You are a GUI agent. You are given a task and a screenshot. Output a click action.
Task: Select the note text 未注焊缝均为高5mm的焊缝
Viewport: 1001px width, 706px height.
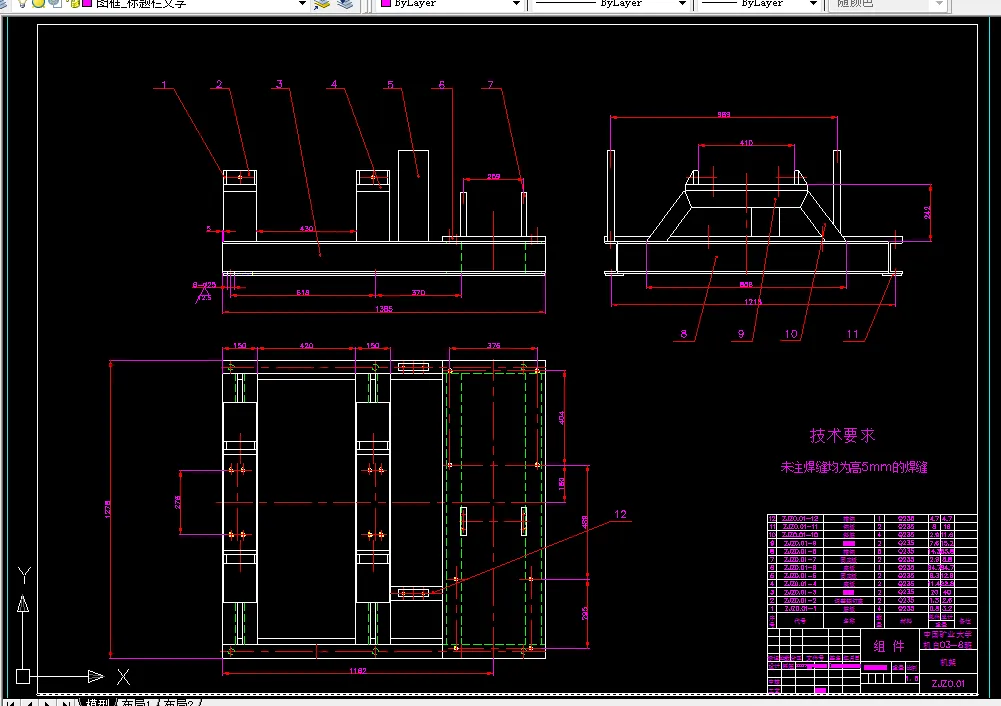point(854,467)
